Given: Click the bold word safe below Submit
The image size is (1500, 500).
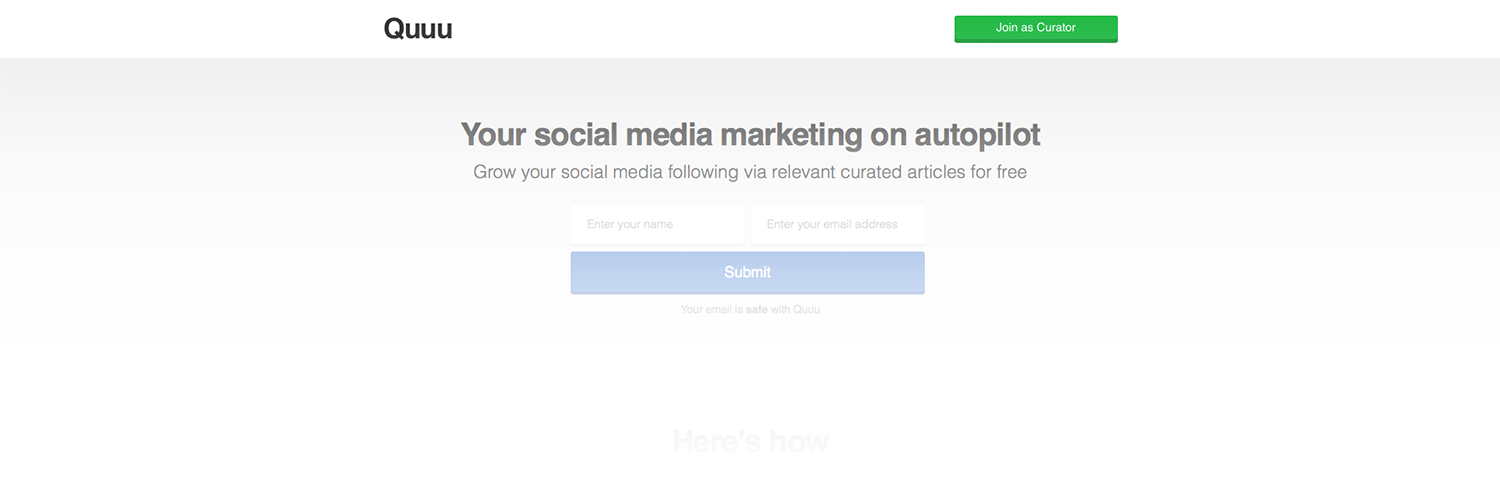Looking at the screenshot, I should tap(757, 310).
